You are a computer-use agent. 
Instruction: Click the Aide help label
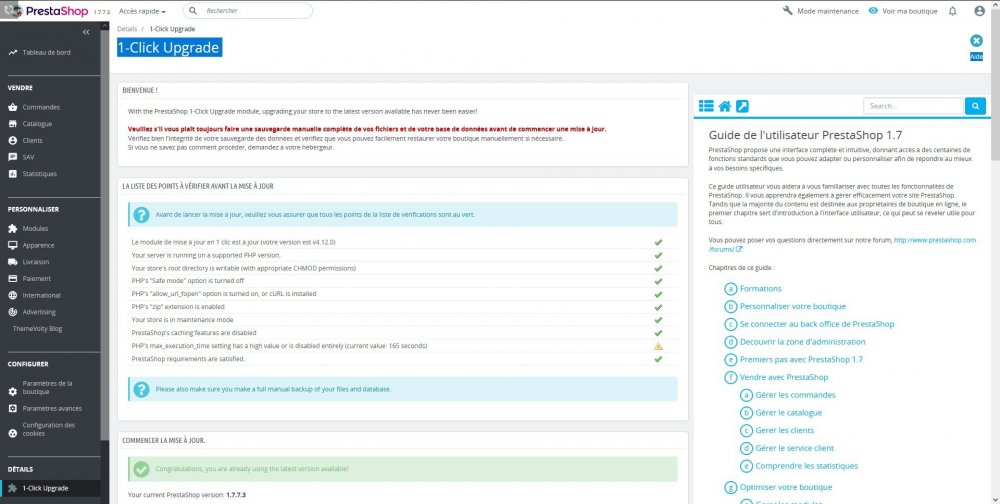point(976,56)
